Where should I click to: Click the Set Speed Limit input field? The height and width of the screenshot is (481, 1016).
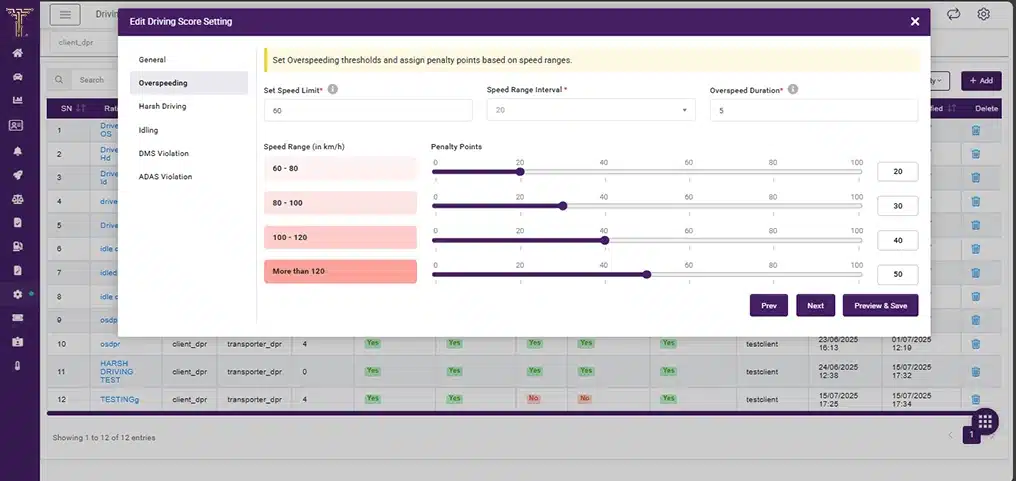click(x=368, y=111)
